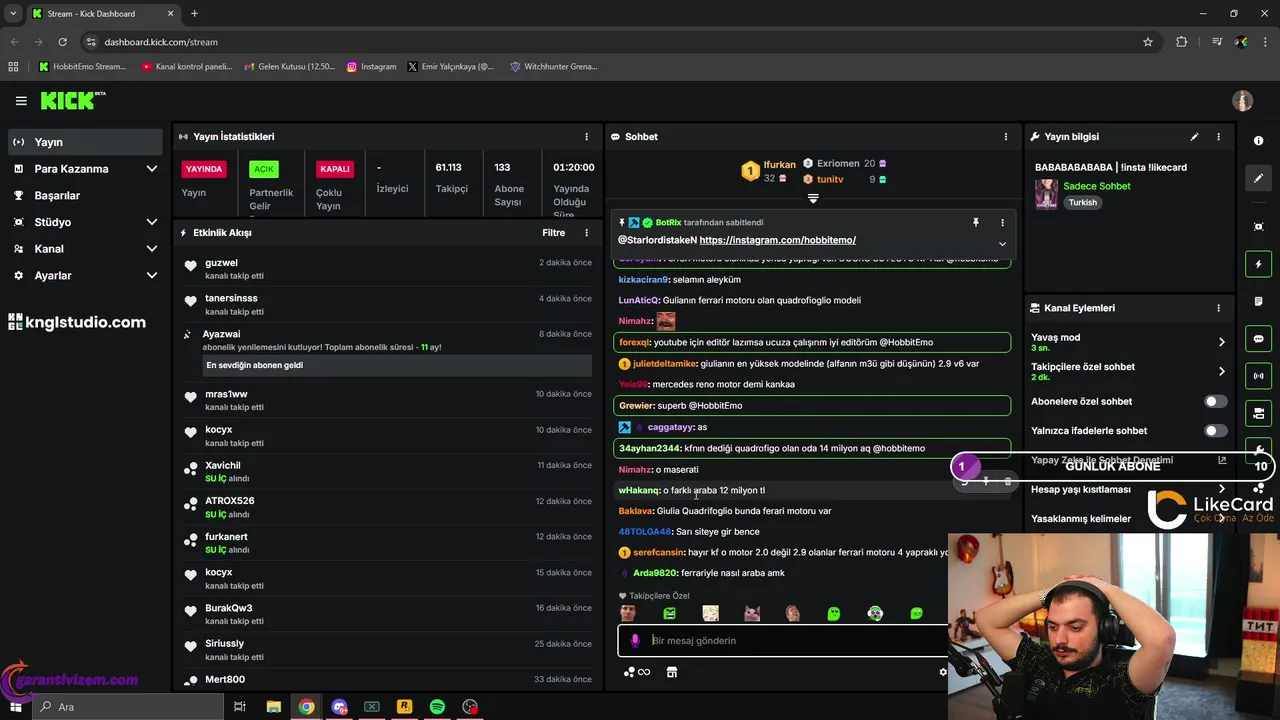This screenshot has height=720, width=1280.
Task: Open Yayın bilgisi three-dot menu
Action: coord(1218,137)
